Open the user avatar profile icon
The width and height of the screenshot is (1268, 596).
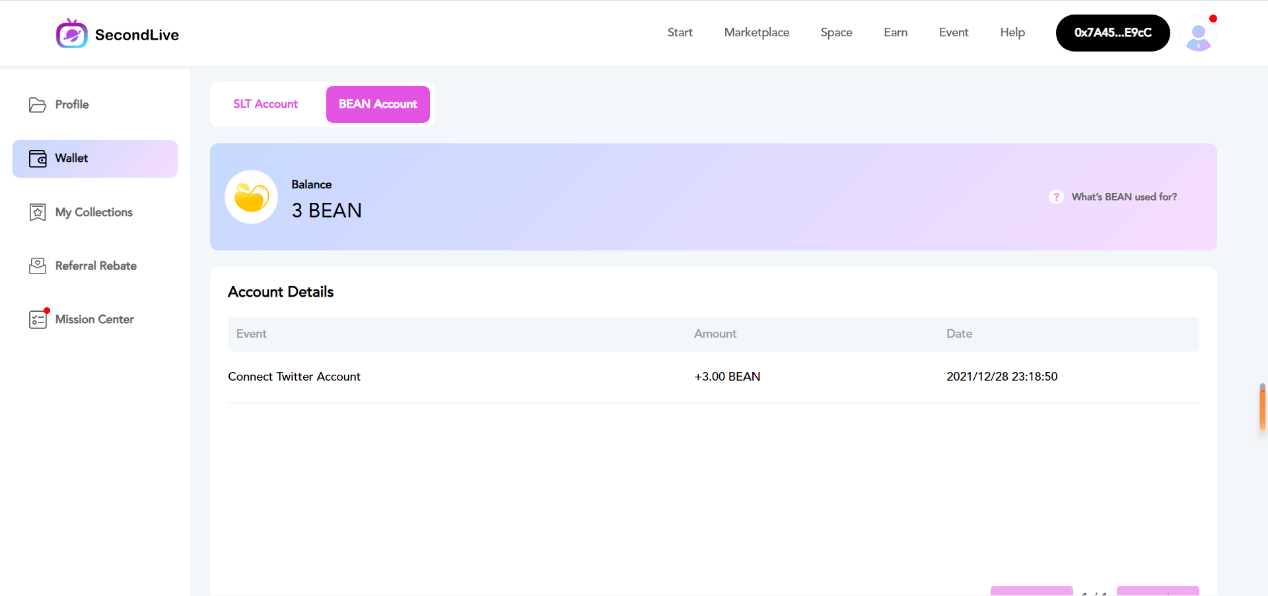pos(1198,36)
